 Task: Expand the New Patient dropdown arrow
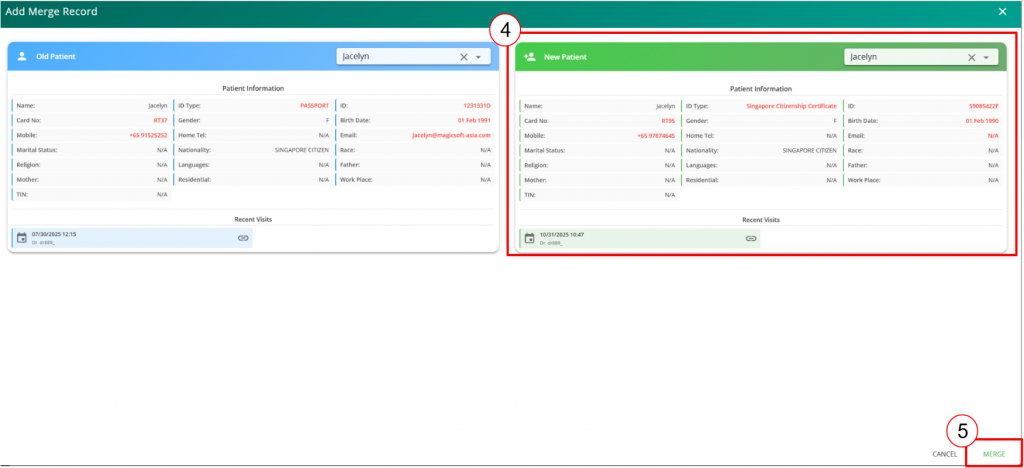click(986, 58)
